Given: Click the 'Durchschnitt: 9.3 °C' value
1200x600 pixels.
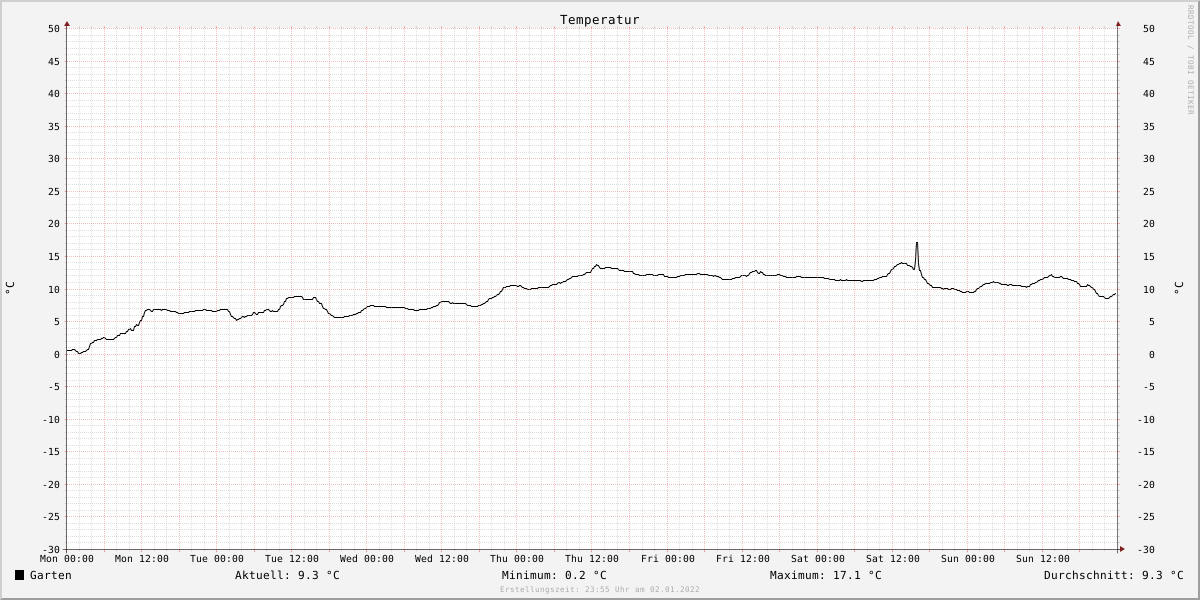Looking at the screenshot, I should (1113, 575).
